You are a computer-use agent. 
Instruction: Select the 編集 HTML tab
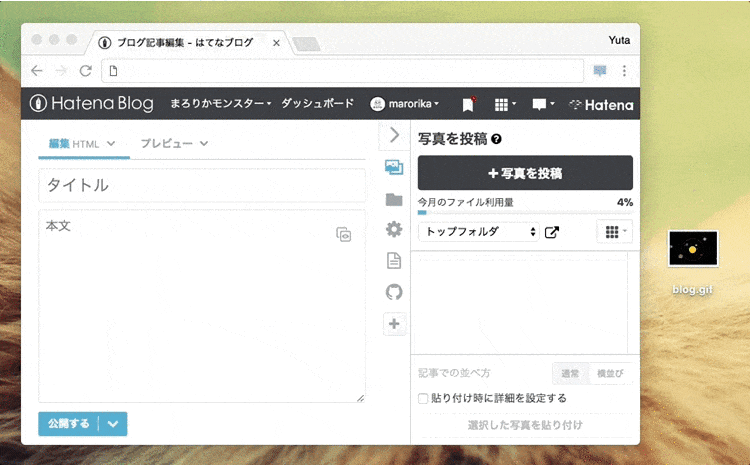coord(74,144)
